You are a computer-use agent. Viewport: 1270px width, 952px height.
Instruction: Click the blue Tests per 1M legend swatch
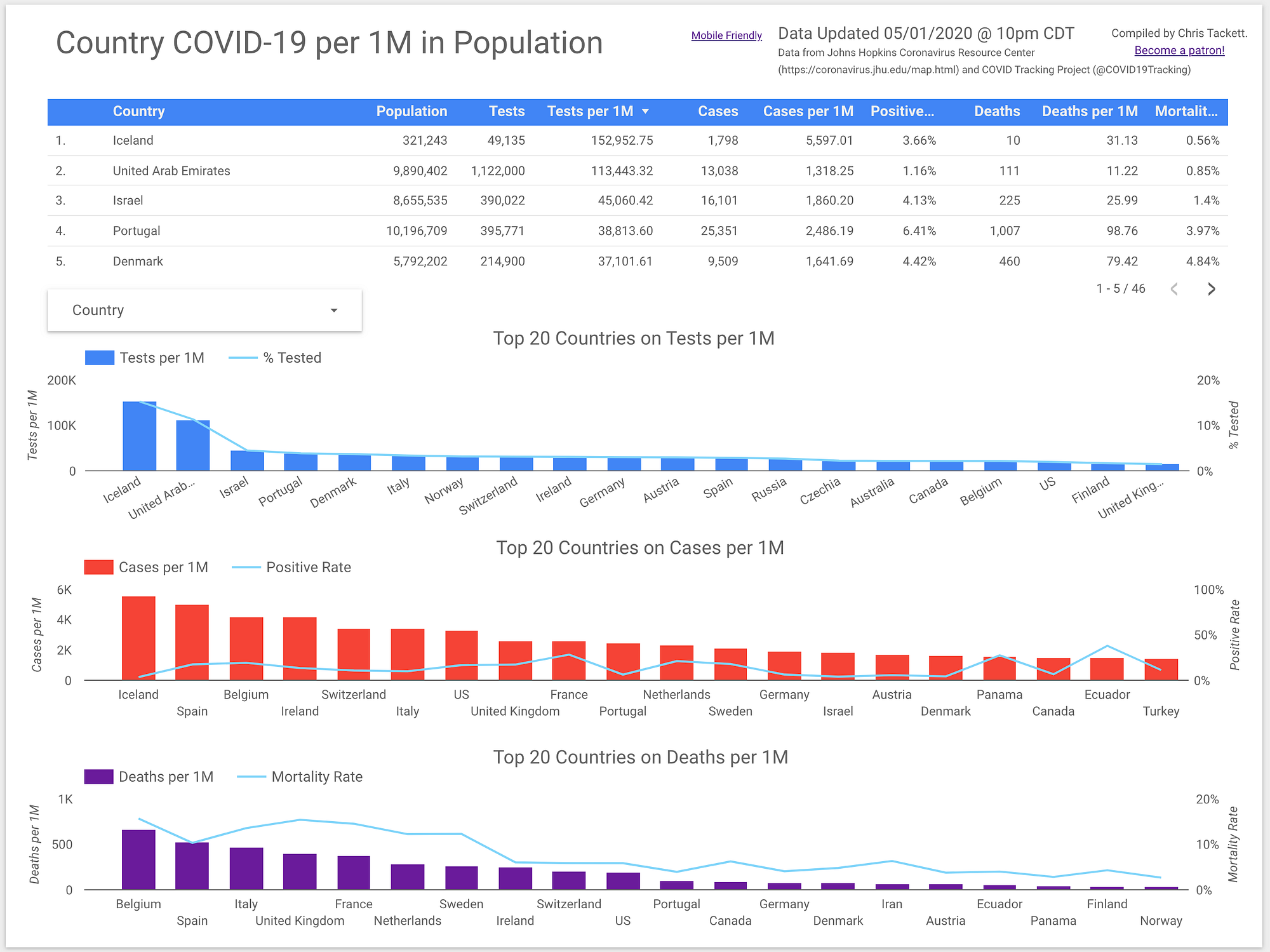point(99,358)
